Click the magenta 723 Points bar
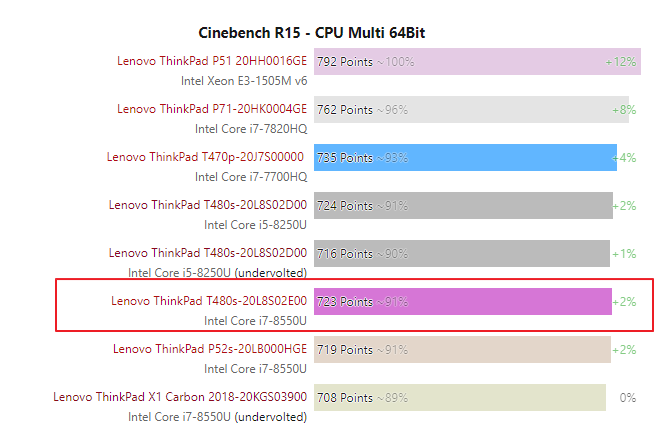660x423 pixels. (463, 301)
